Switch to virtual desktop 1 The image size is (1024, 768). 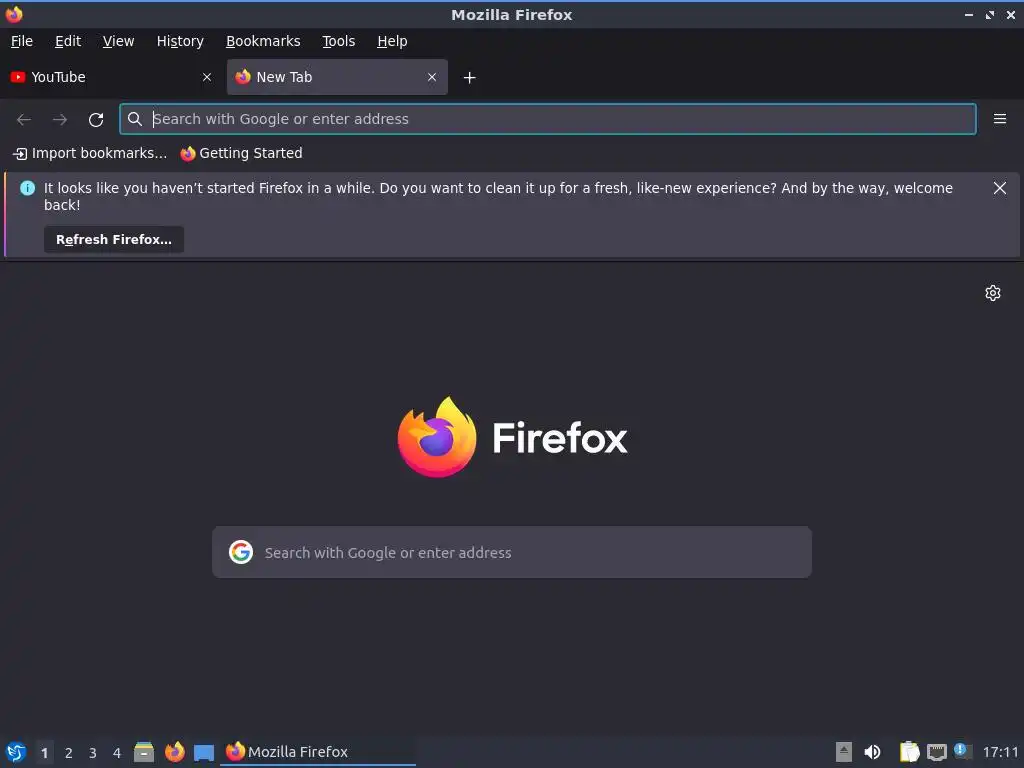(44, 753)
